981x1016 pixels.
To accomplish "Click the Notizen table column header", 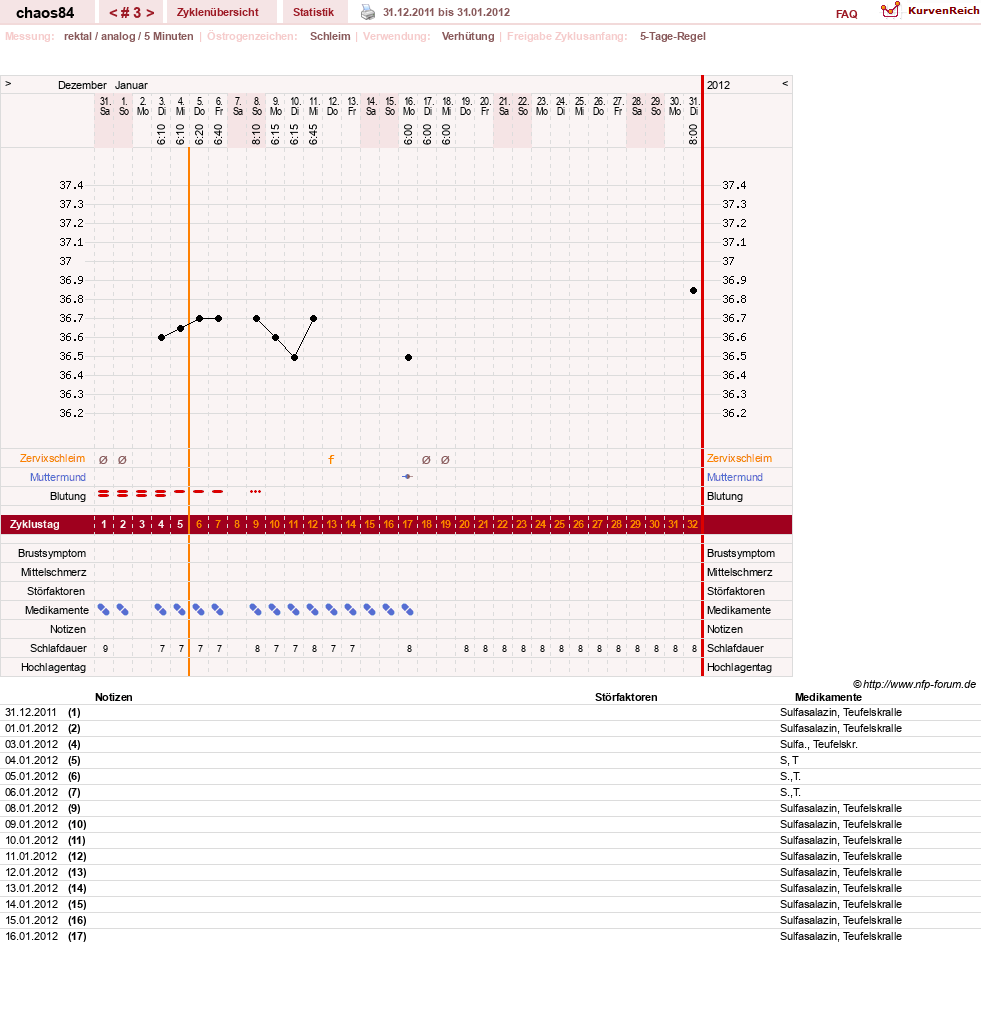I will [113, 697].
